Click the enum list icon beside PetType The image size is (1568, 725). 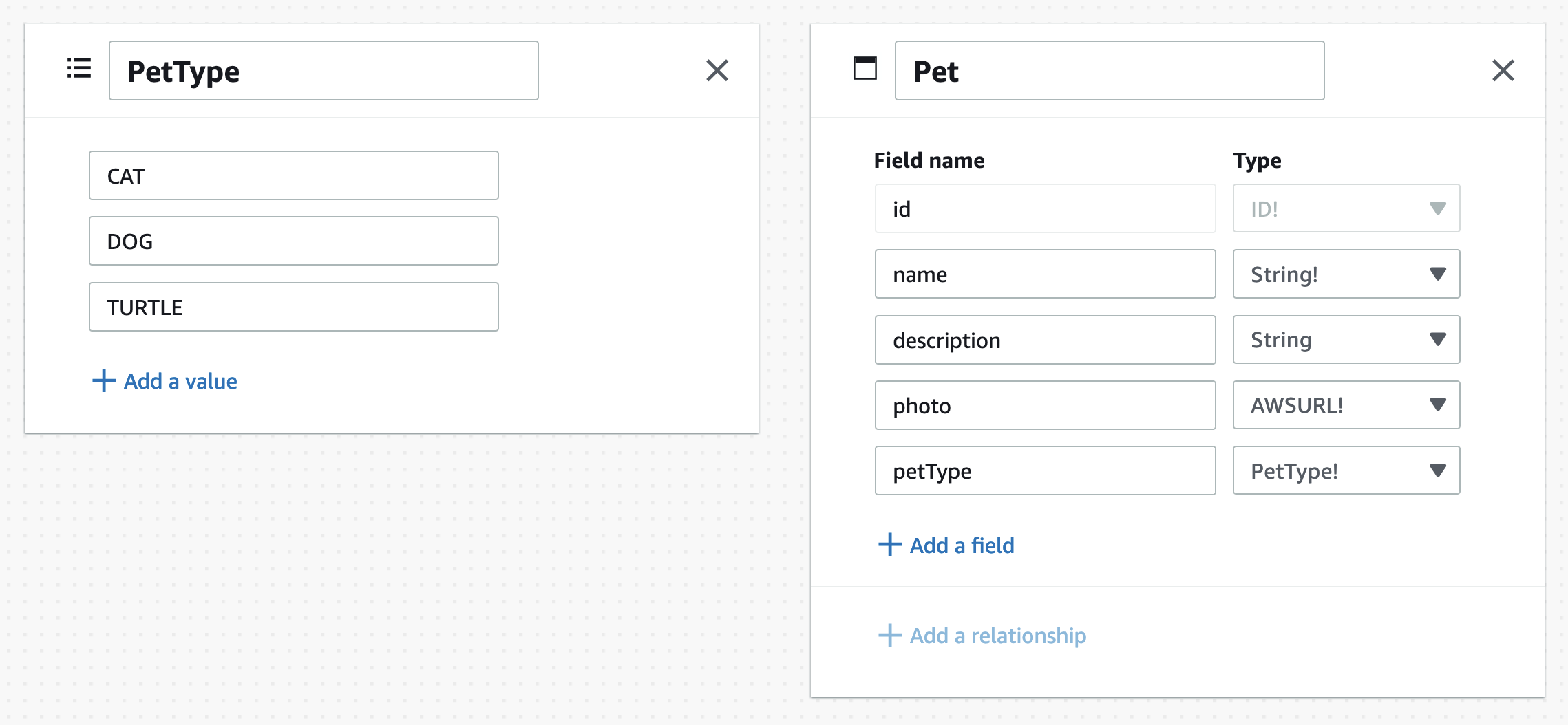[x=79, y=69]
